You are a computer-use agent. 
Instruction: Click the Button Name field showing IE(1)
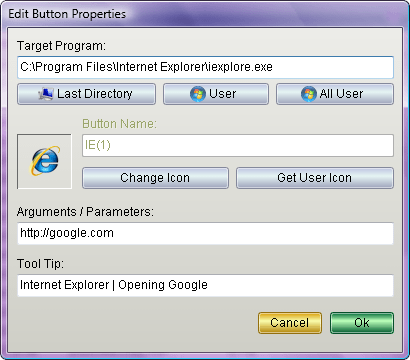point(238,145)
